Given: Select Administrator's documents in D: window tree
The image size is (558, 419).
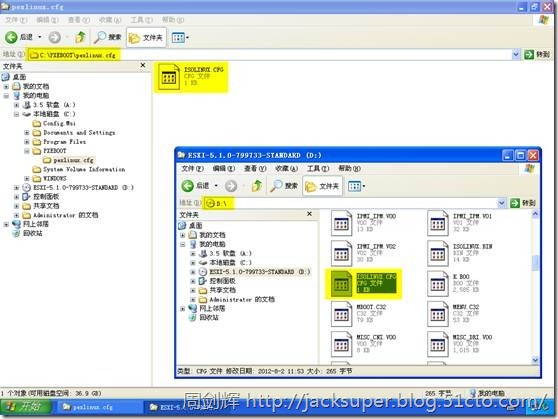Looking at the screenshot, I should [237, 300].
